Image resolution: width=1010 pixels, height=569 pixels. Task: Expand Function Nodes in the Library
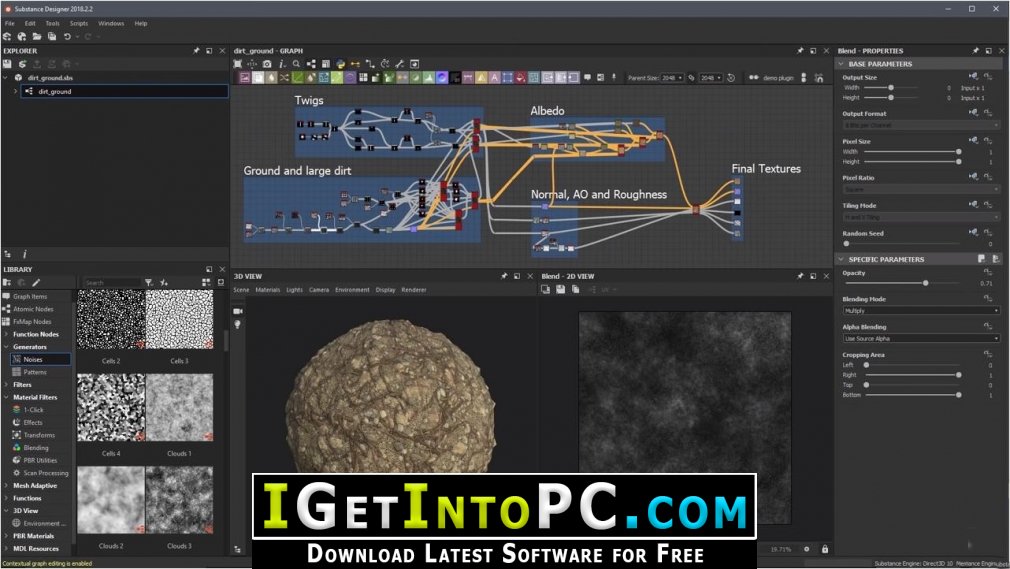6,334
